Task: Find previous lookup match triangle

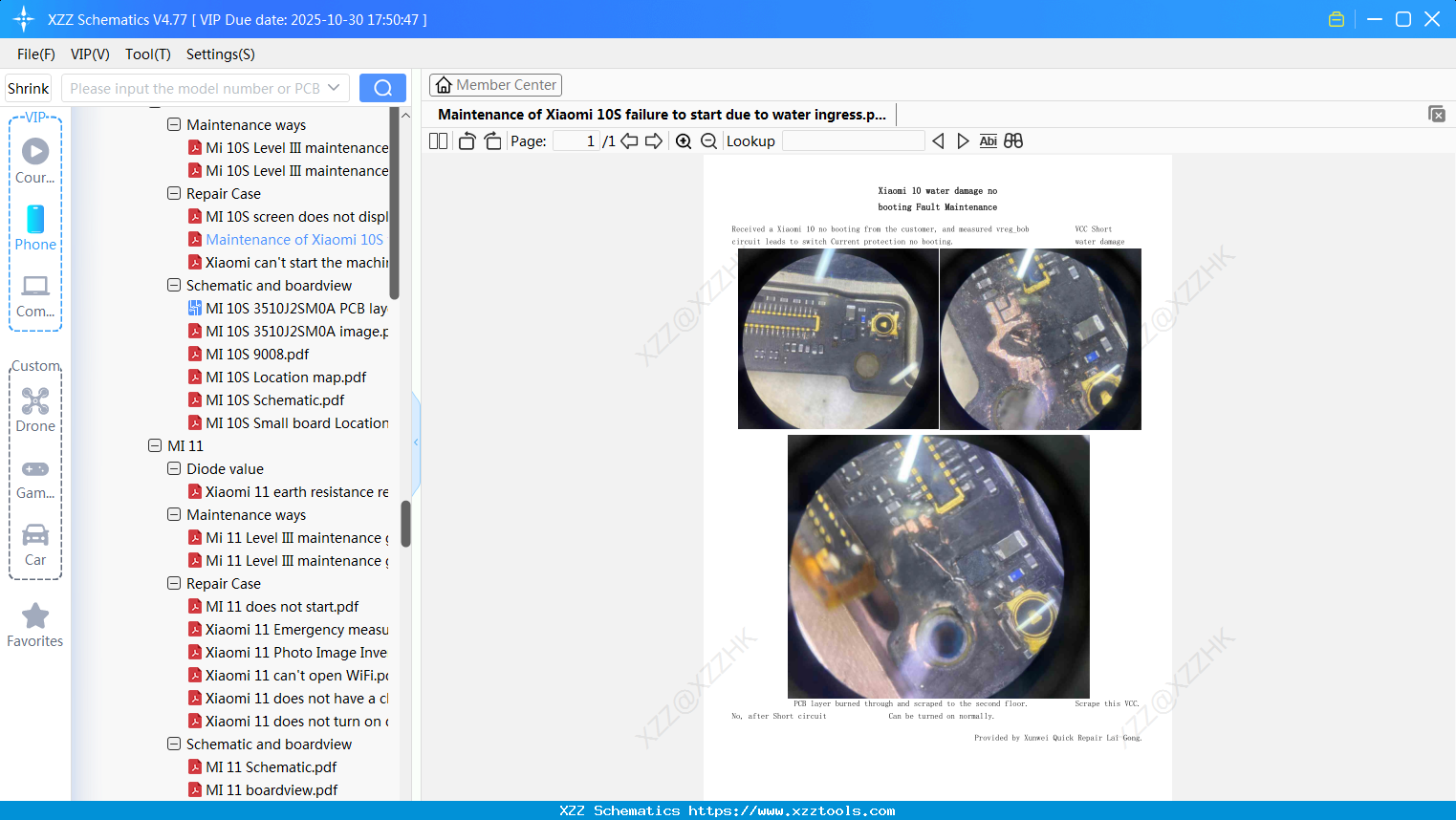Action: point(938,141)
